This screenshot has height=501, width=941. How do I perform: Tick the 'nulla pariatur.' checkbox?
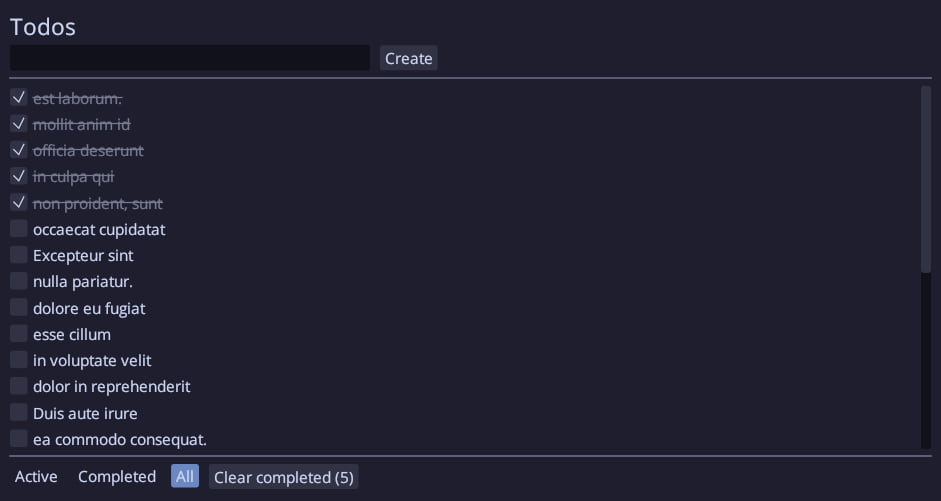pos(19,281)
